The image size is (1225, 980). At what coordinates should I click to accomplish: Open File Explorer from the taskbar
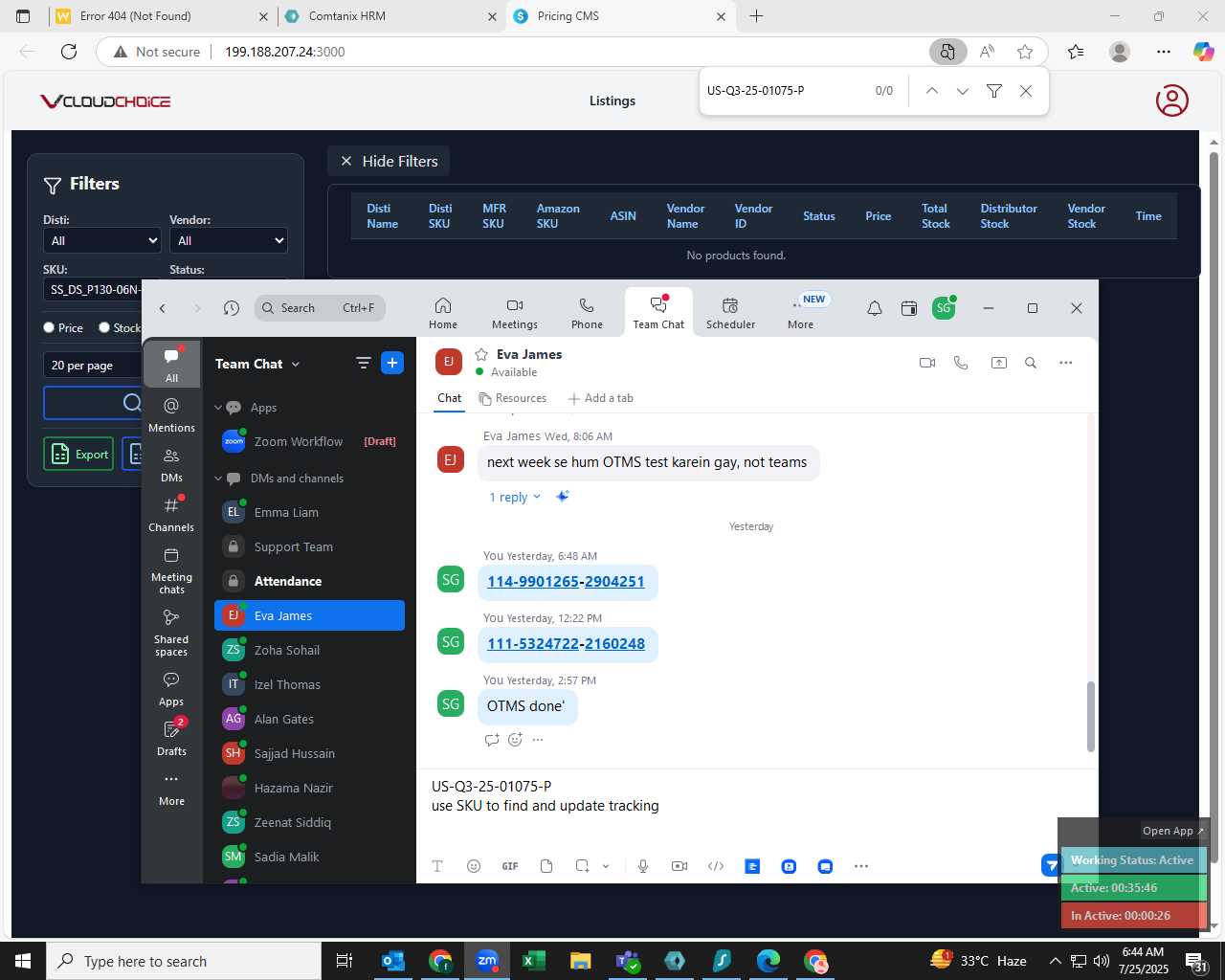click(x=580, y=961)
